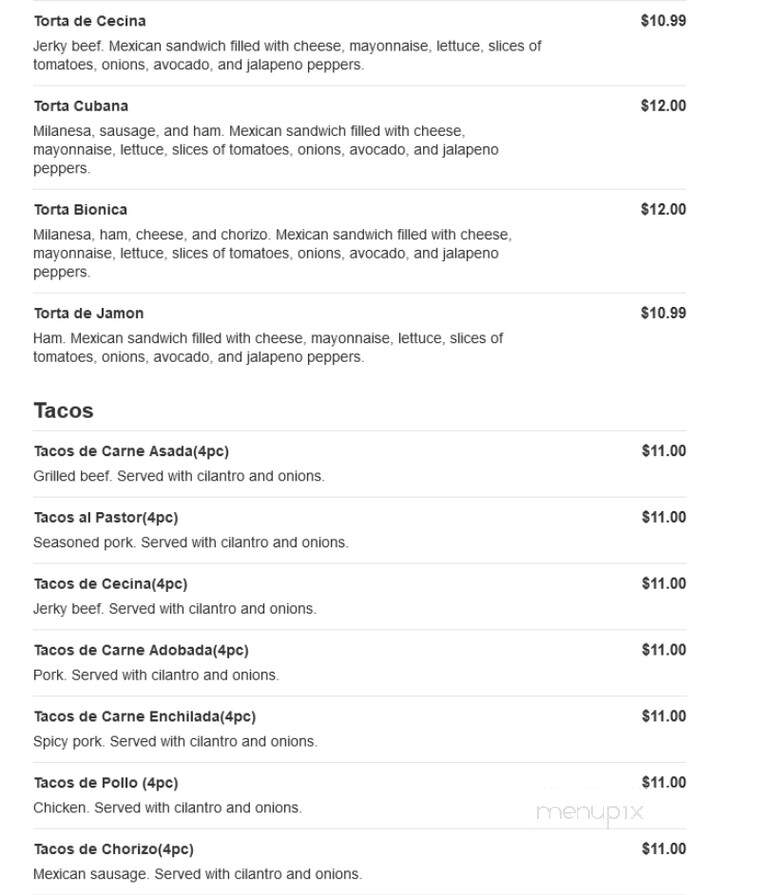Open Tacos de Carne Enchilada(4pc)

[145, 716]
